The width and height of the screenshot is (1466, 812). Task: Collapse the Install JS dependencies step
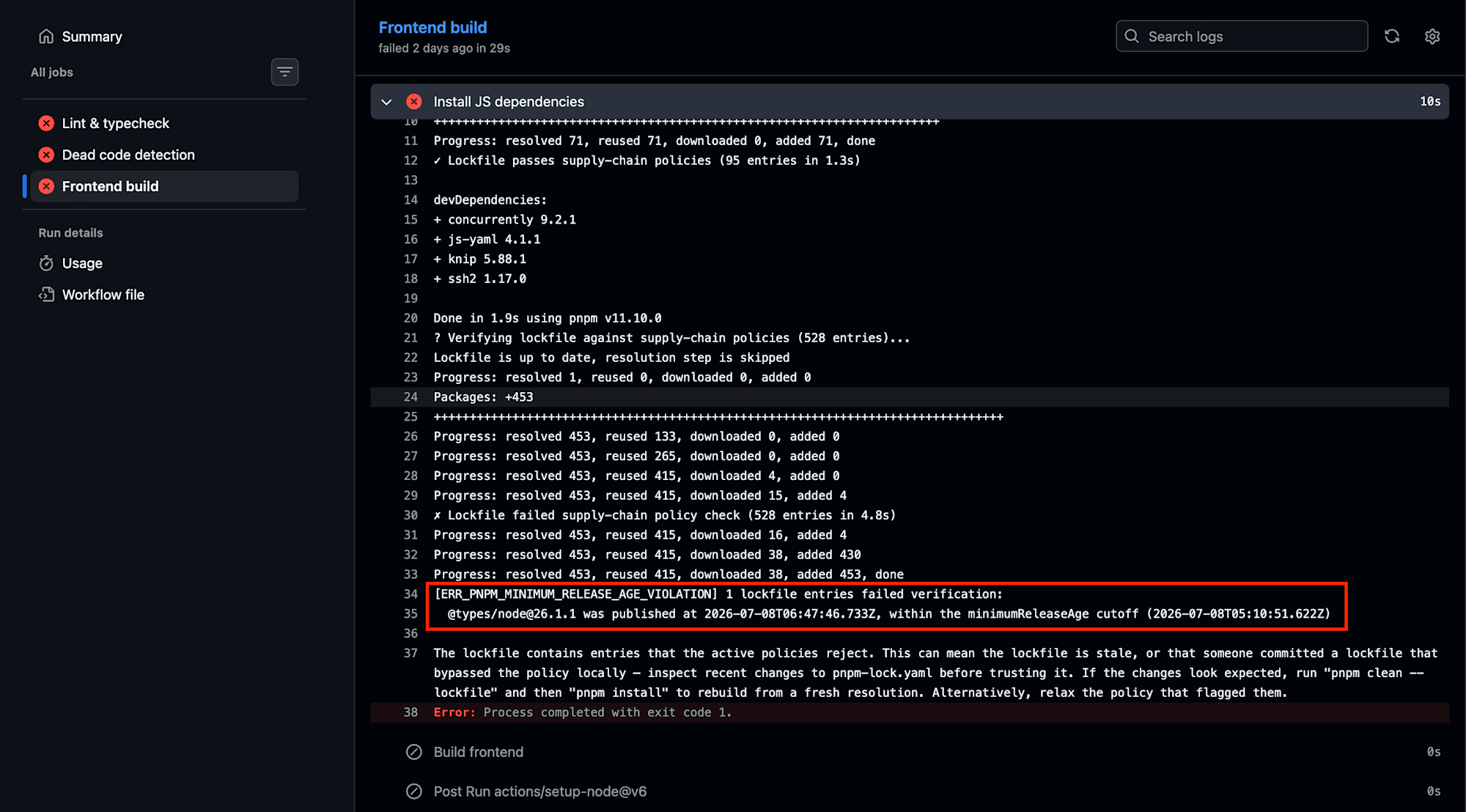coord(386,101)
